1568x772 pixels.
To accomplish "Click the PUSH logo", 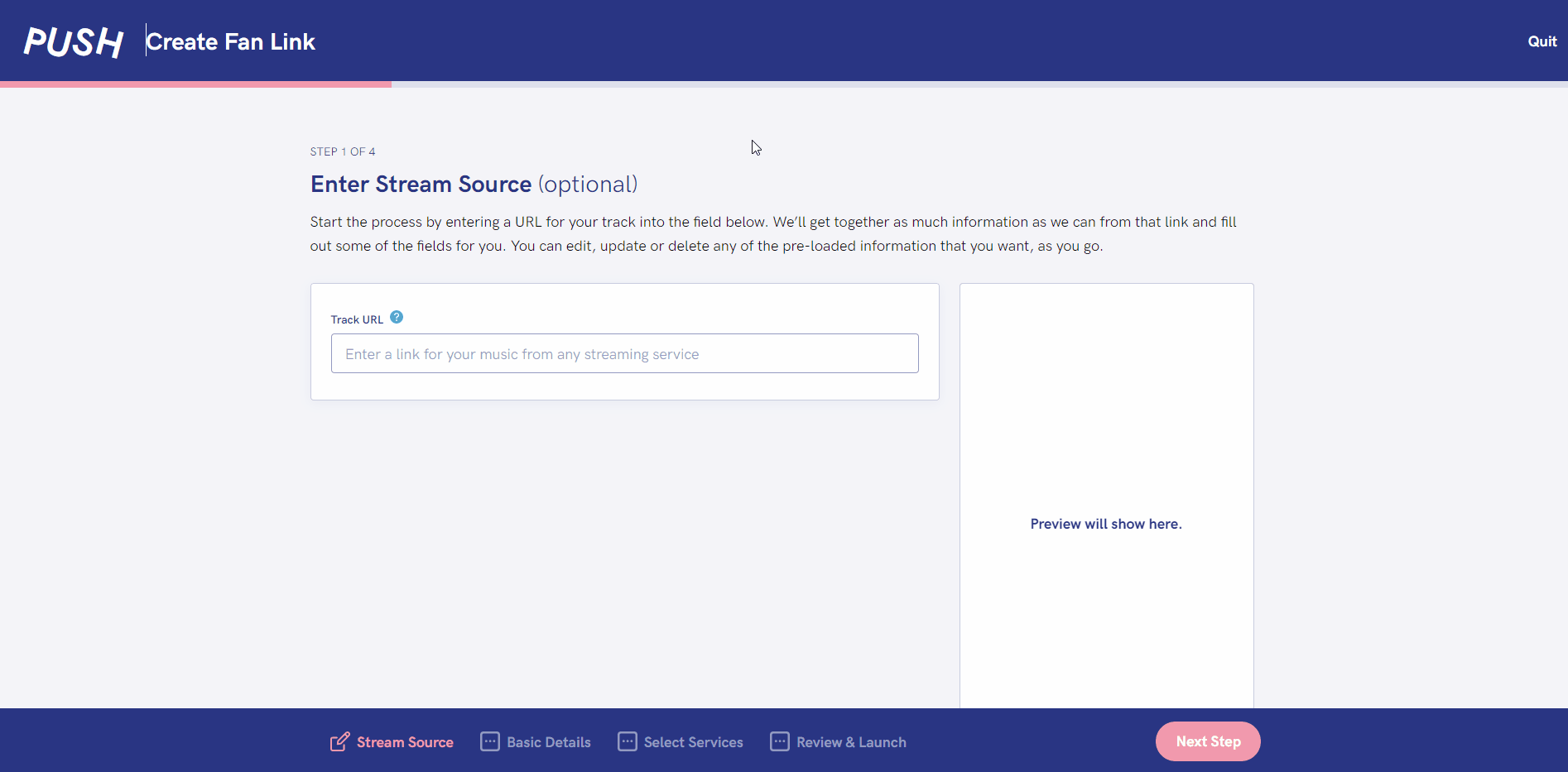I will coord(73,42).
